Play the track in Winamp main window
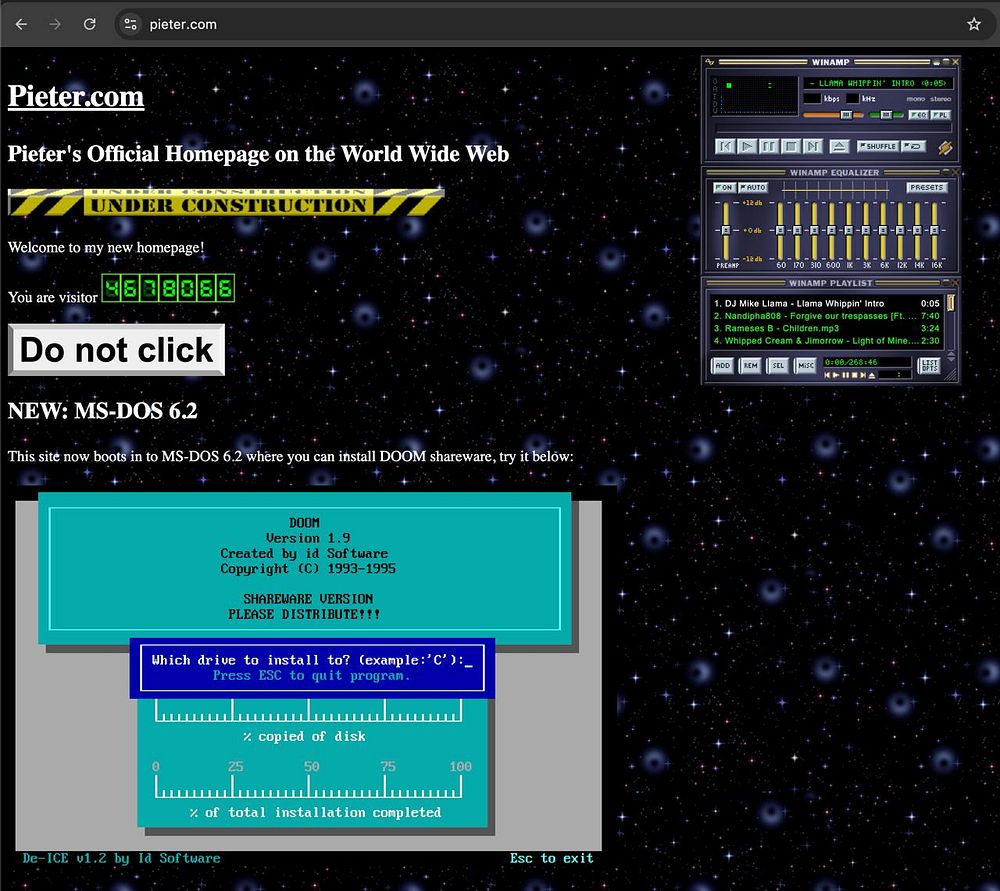The image size is (1000, 891). (747, 147)
